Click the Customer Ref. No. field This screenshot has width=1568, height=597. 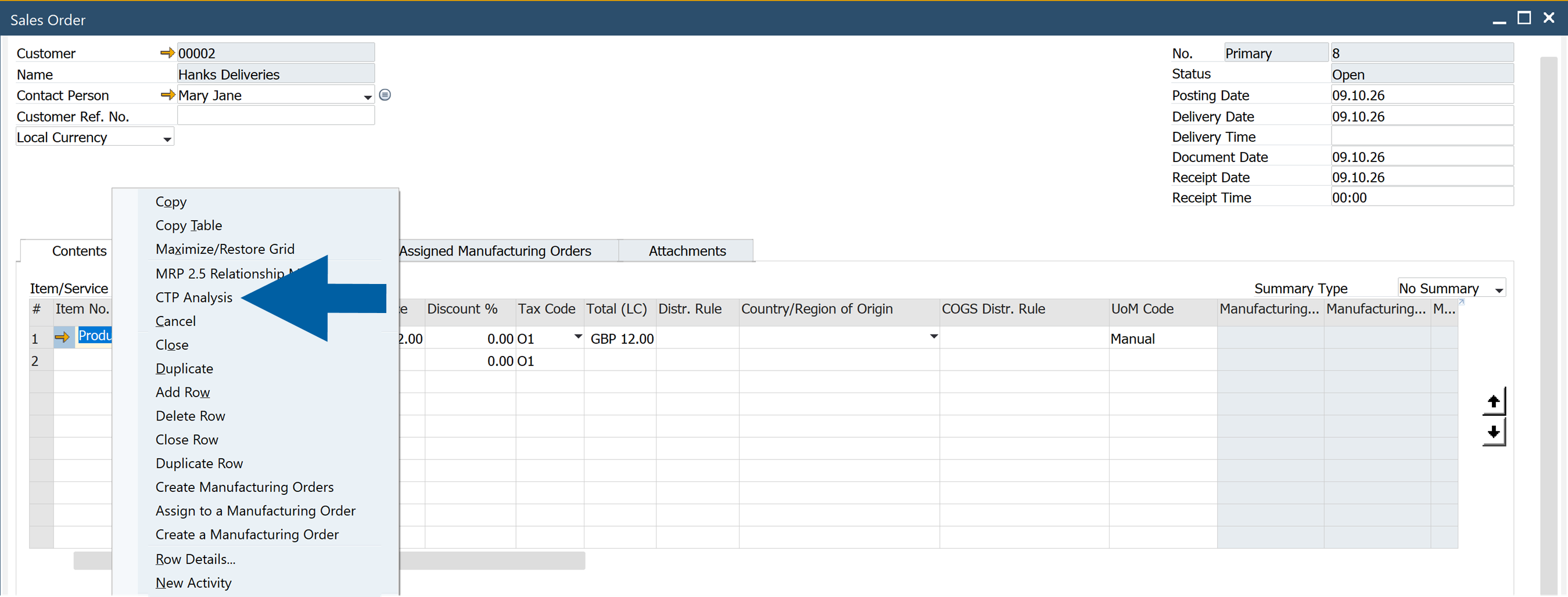point(276,116)
